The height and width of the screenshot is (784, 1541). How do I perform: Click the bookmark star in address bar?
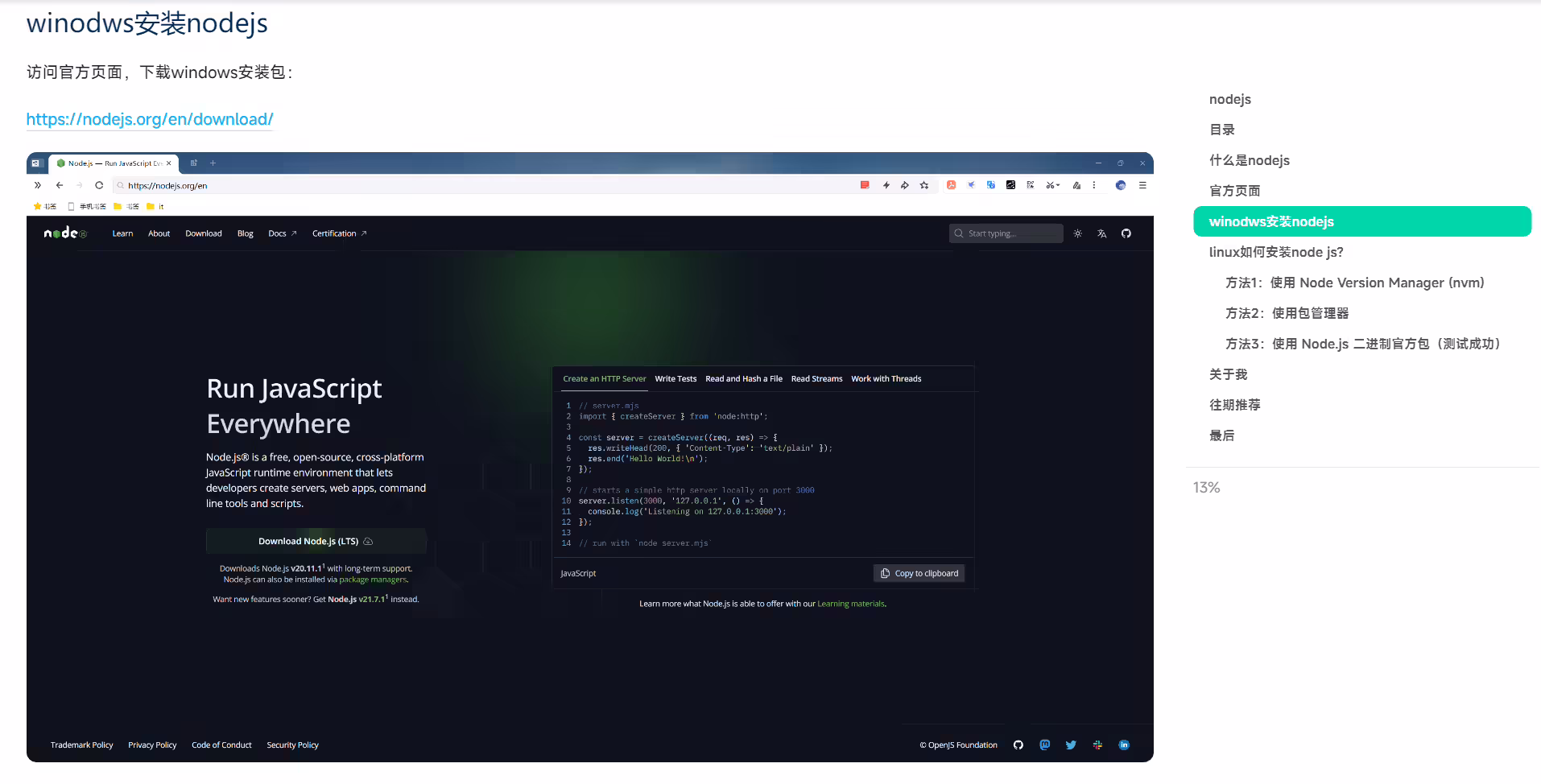click(x=924, y=185)
